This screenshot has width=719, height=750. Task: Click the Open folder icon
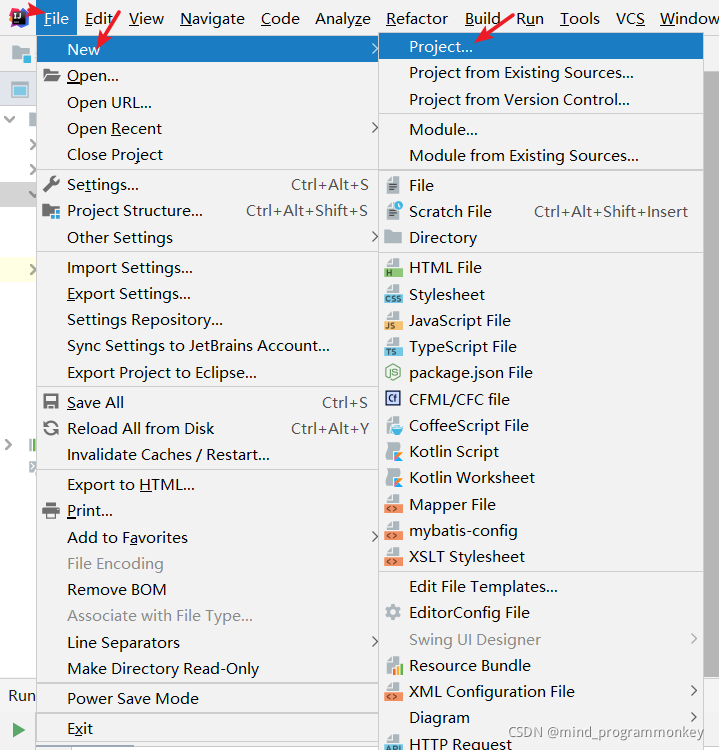point(51,76)
